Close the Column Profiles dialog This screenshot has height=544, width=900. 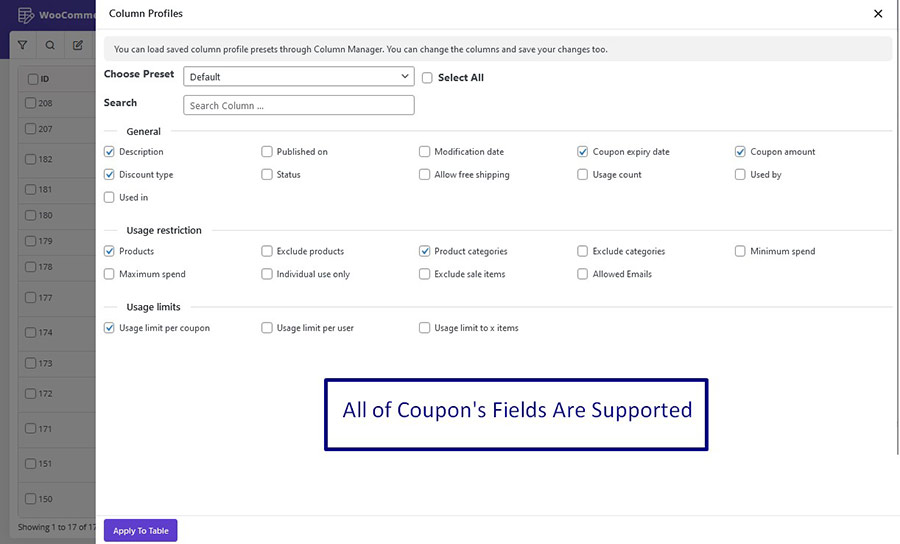[x=878, y=14]
